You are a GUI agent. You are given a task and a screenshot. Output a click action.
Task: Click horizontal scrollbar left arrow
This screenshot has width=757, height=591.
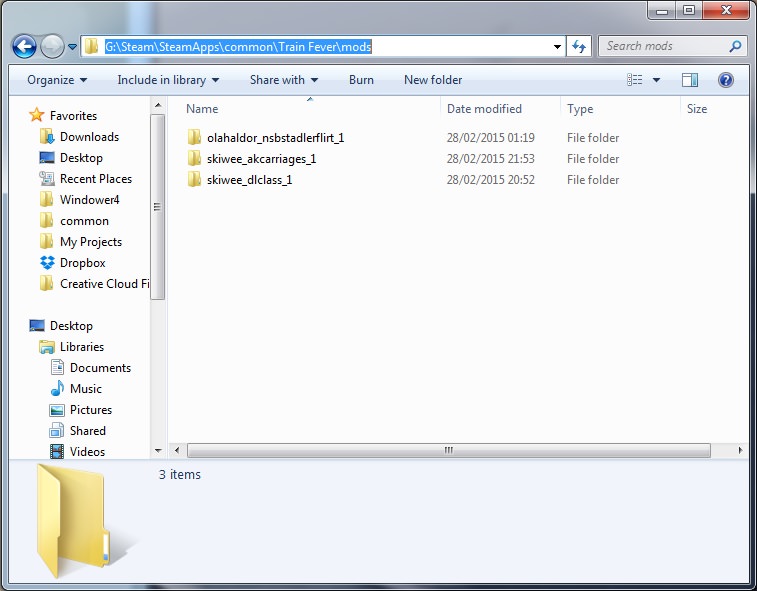point(177,450)
